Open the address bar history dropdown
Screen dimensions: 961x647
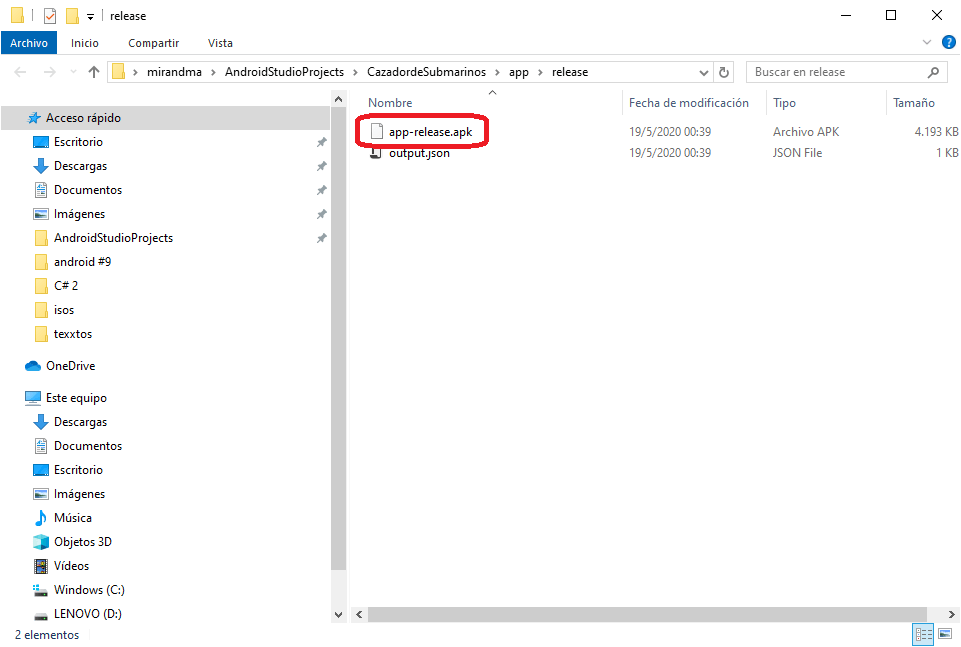tap(705, 72)
